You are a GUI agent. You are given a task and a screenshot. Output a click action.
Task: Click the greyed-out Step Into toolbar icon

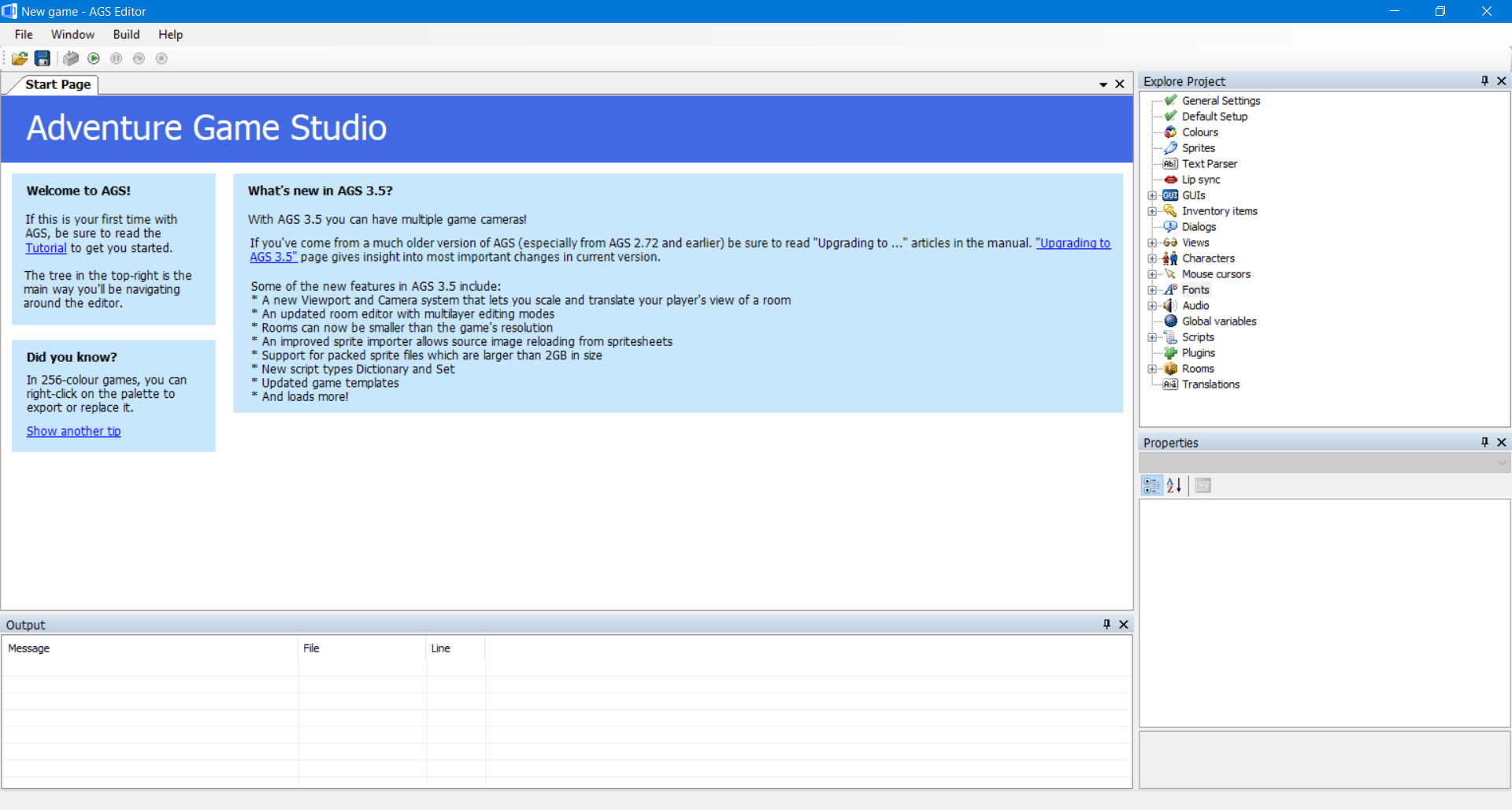click(x=139, y=58)
